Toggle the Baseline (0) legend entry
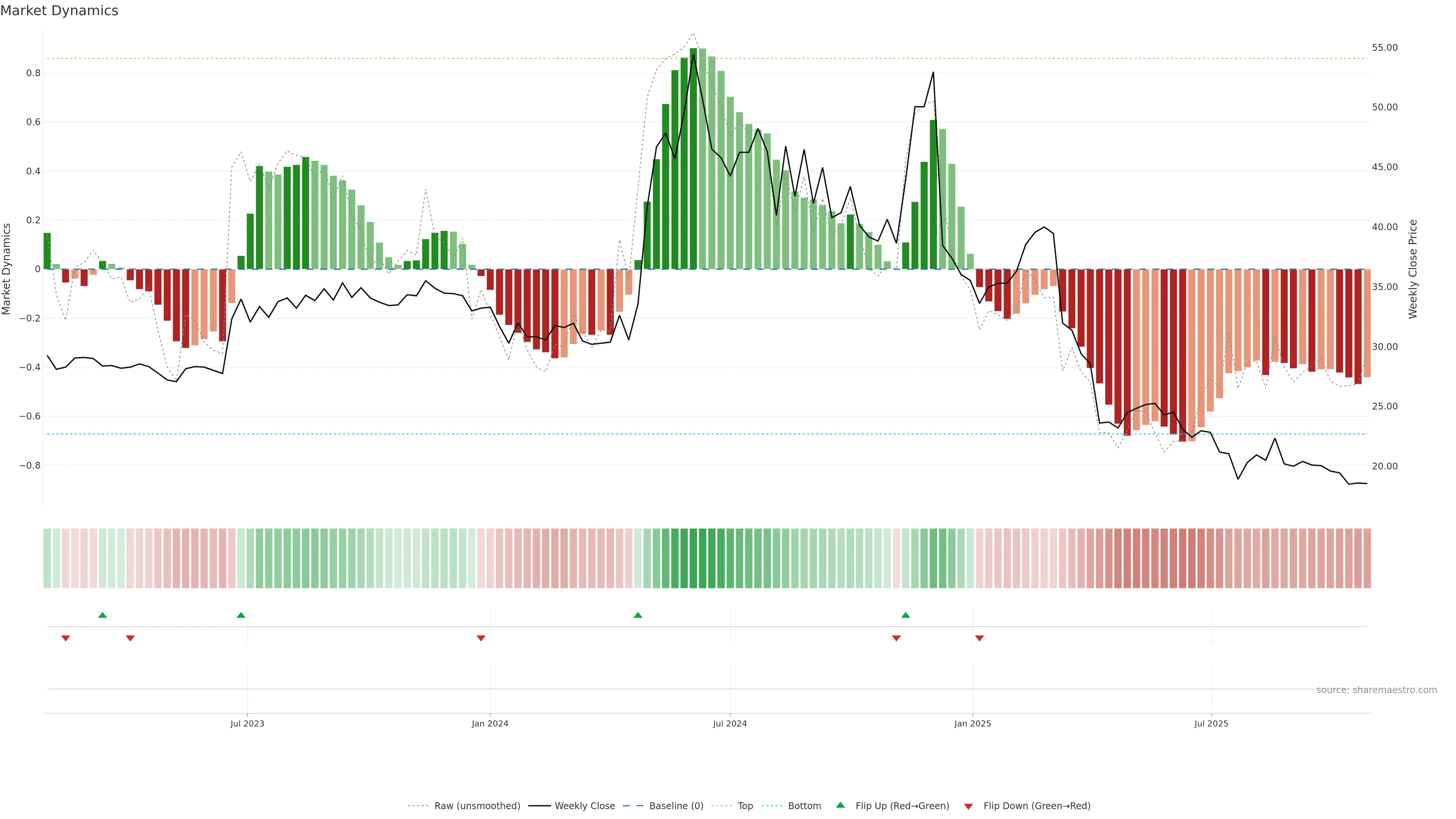Screen dimensions: 1456x819 pyautogui.click(x=676, y=806)
